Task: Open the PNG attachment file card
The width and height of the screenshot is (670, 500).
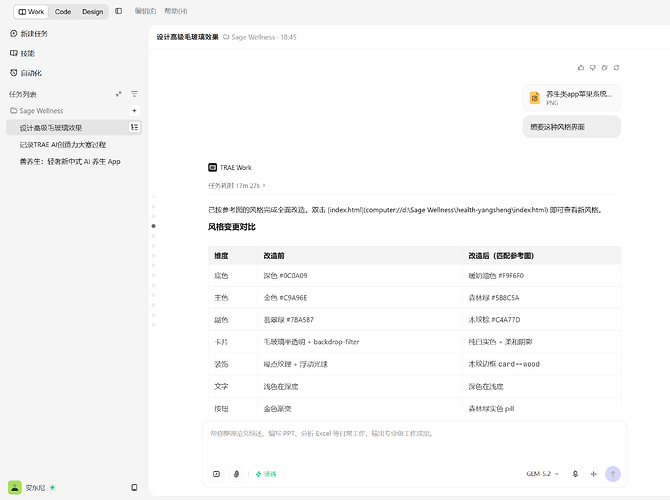Action: (572, 98)
